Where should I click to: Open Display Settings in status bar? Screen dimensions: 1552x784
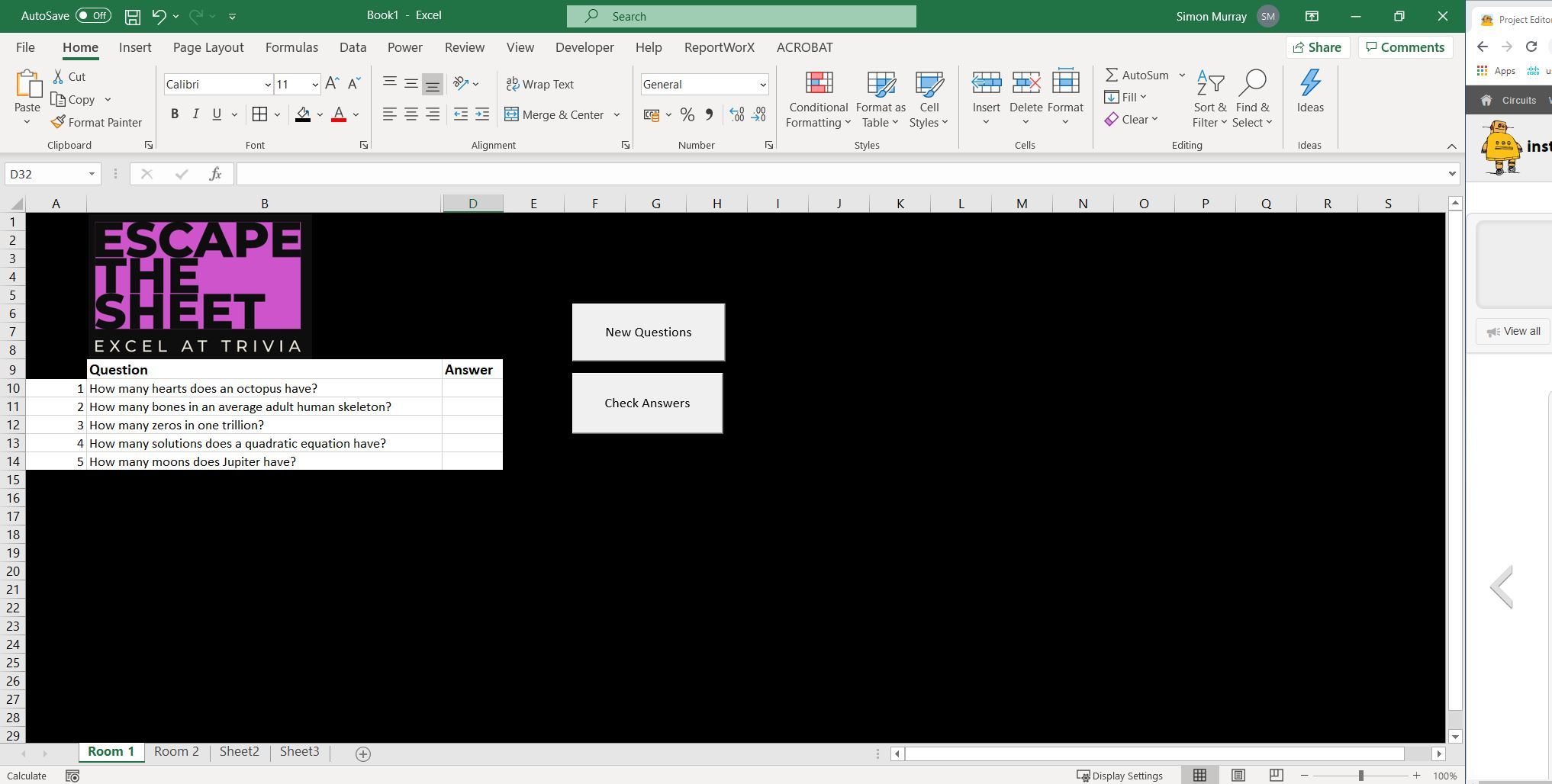coord(1119,776)
